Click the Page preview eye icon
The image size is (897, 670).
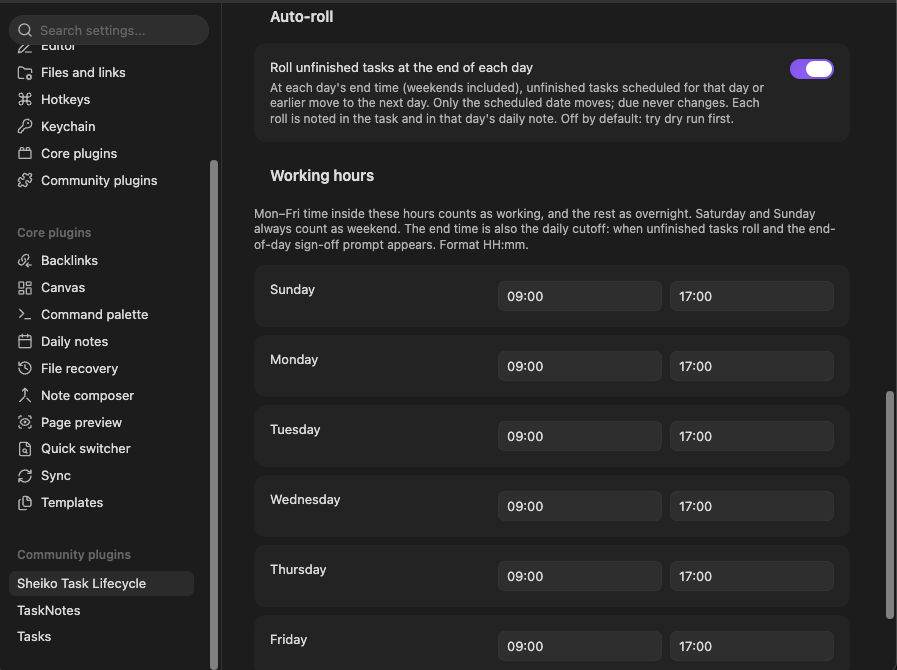(25, 422)
